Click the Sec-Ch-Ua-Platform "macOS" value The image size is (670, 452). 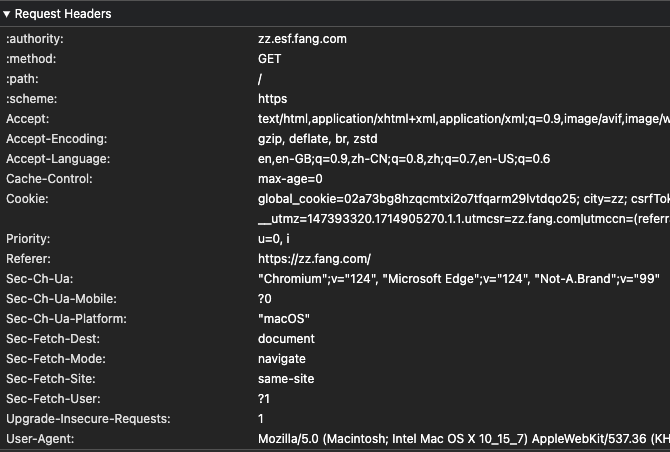(284, 319)
